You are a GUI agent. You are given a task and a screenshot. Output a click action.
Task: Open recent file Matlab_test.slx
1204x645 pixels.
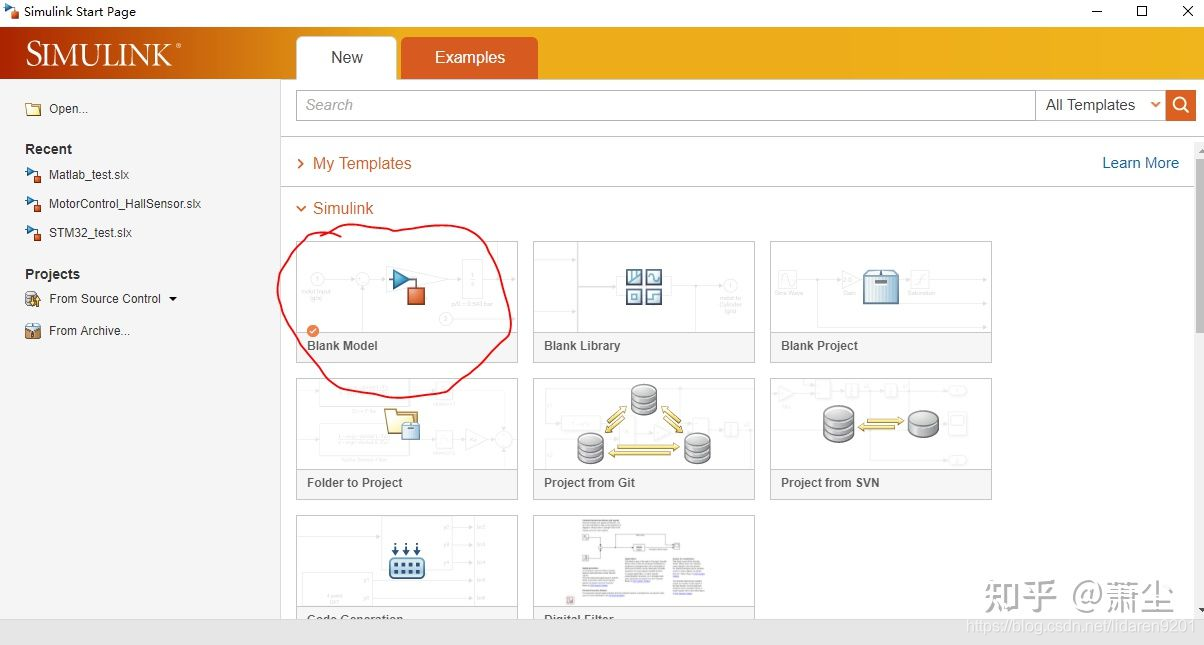tap(89, 175)
